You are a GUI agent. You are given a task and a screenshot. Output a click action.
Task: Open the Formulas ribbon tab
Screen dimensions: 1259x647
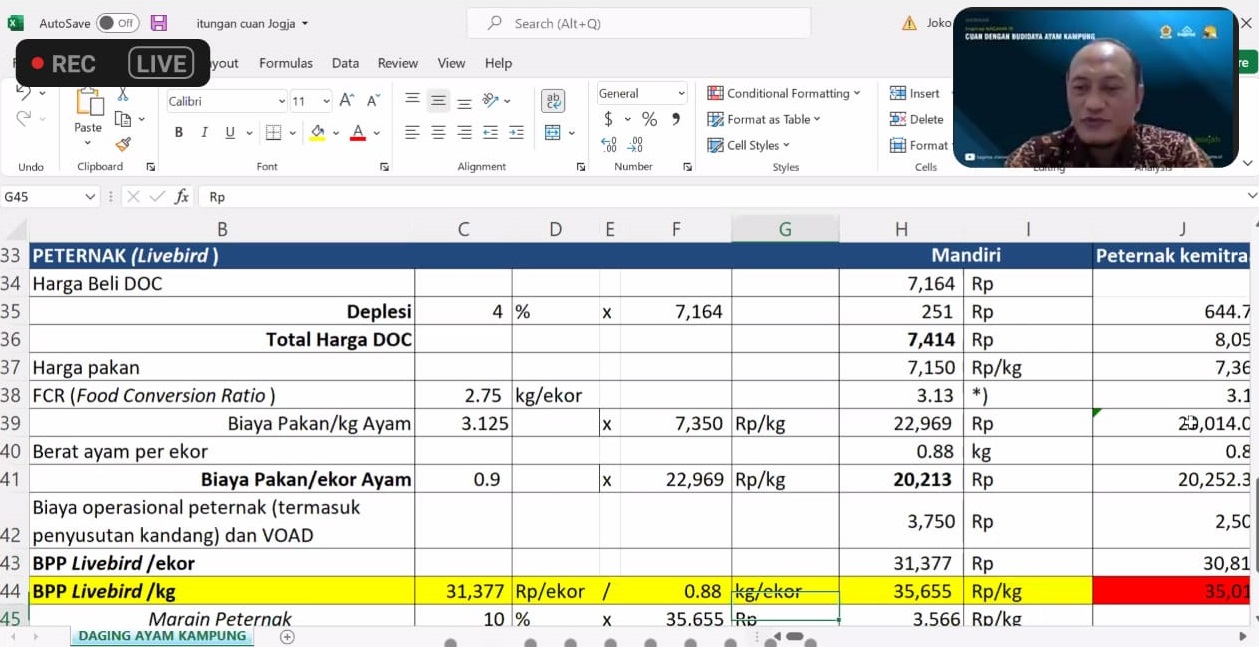tap(286, 63)
